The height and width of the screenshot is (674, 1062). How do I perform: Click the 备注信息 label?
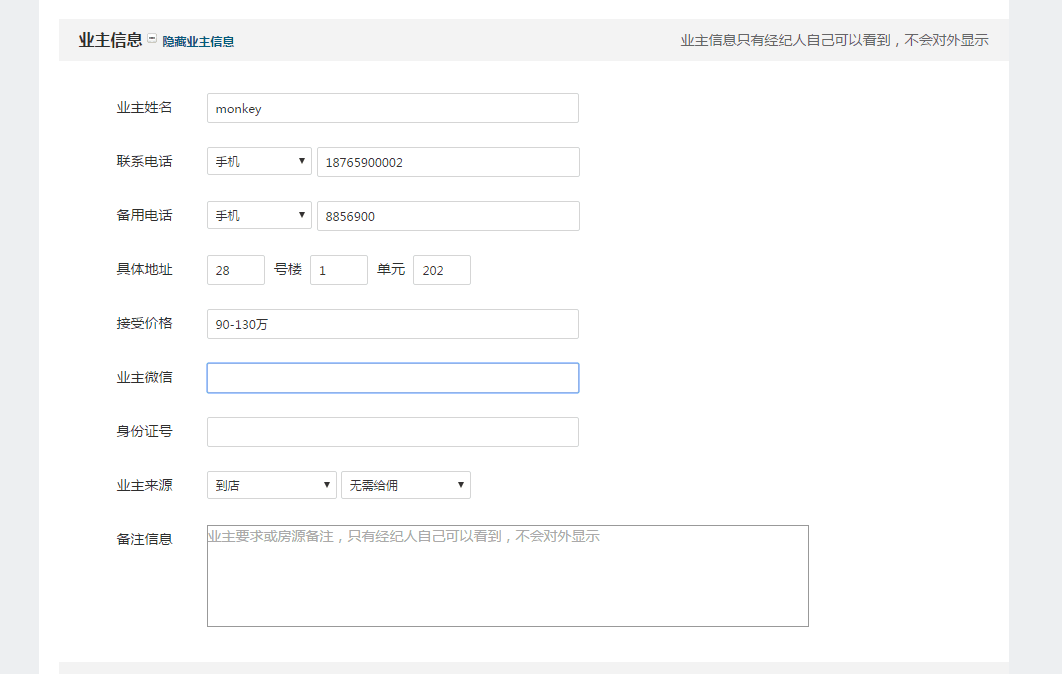[144, 539]
